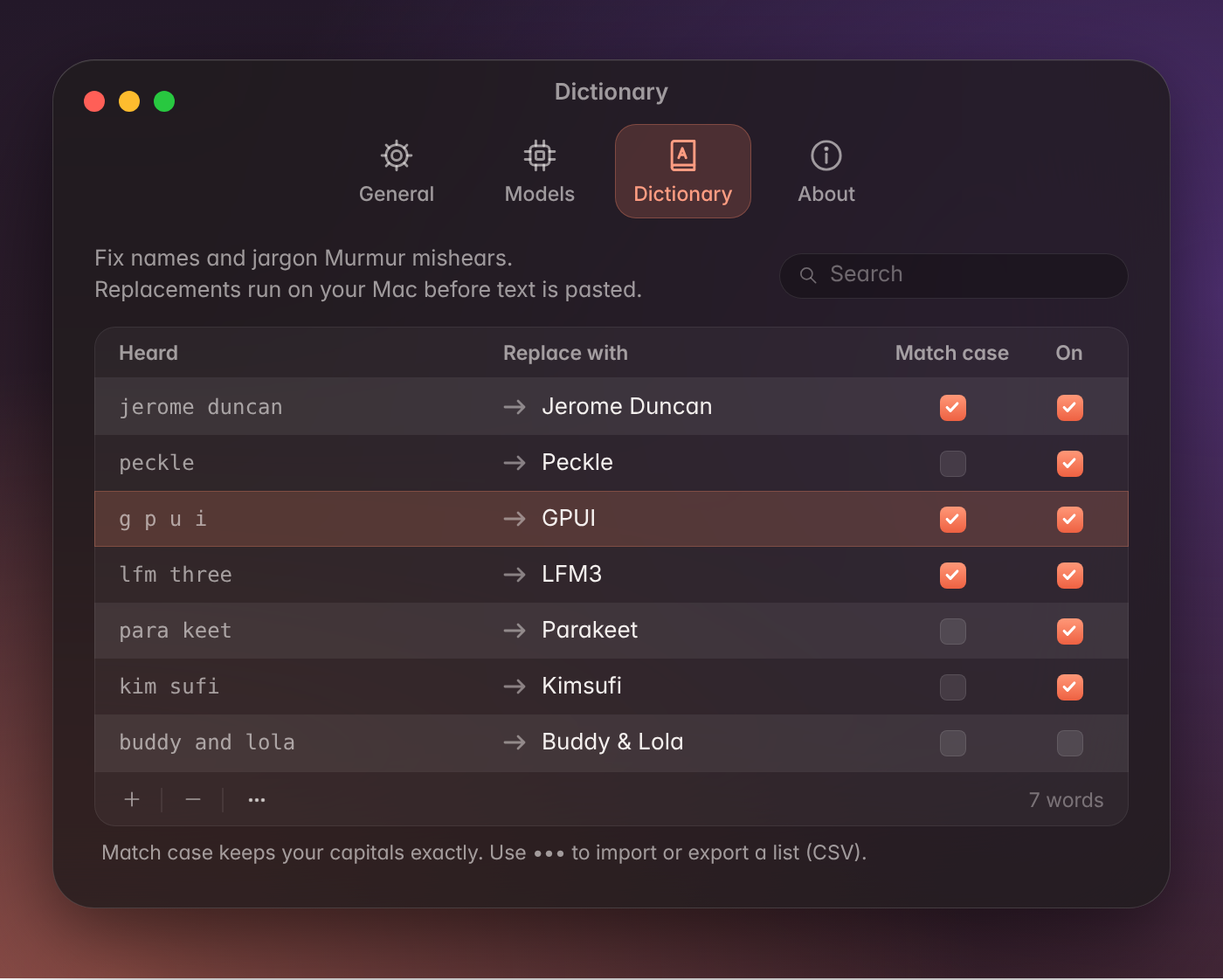Check Match case for para keet
Viewport: 1223px width, 980px height.
[953, 631]
